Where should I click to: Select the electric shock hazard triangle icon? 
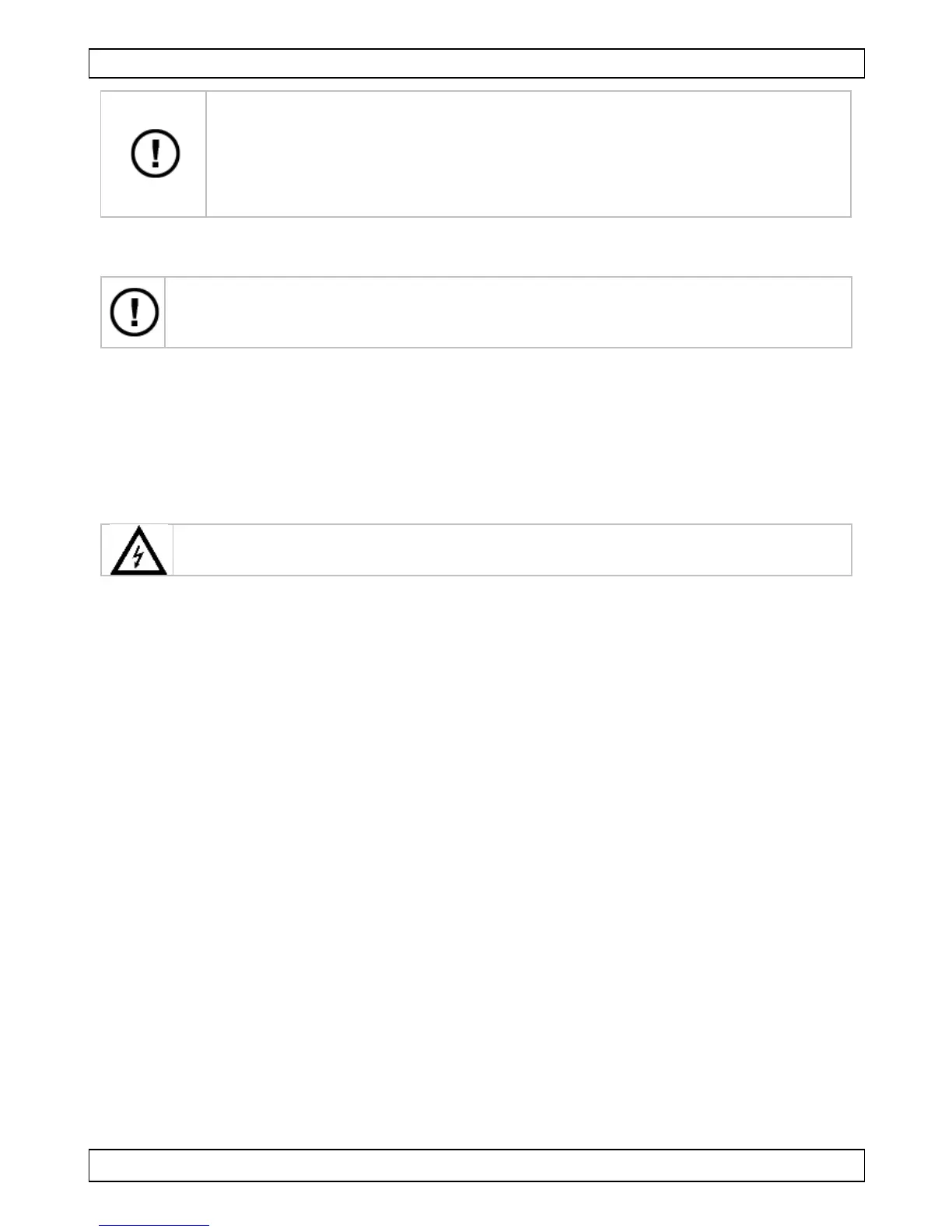[138, 551]
